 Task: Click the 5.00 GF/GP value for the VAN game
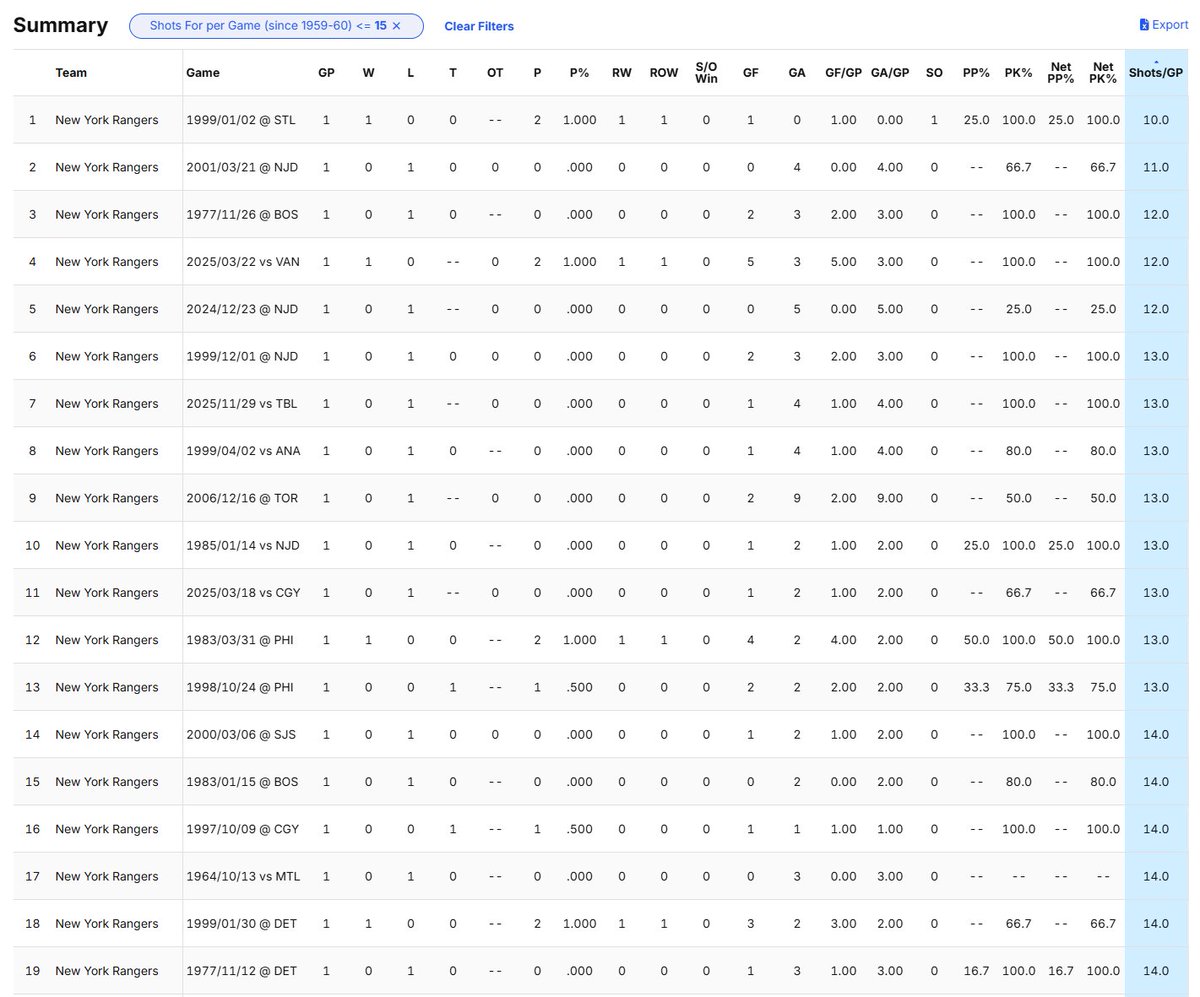[843, 262]
